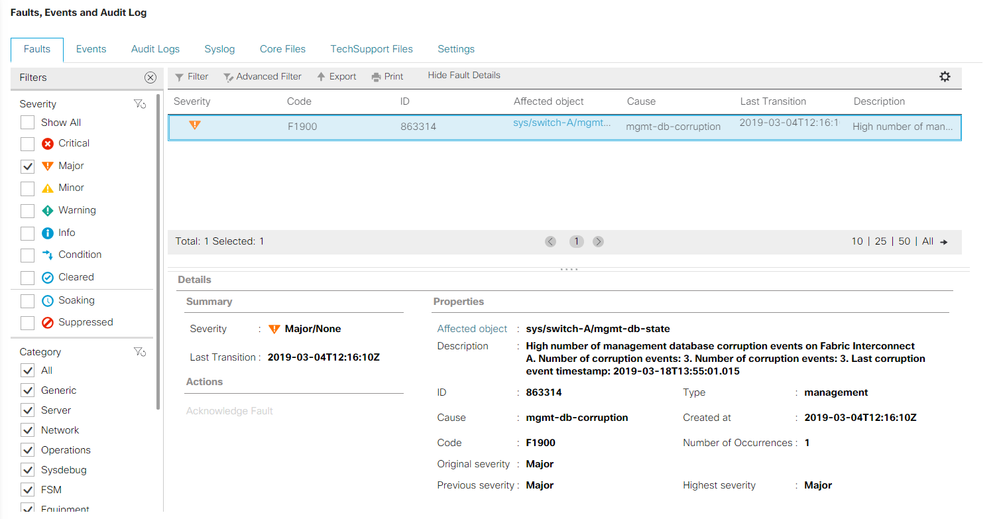
Task: Uncheck the All category checkbox
Action: [27, 370]
